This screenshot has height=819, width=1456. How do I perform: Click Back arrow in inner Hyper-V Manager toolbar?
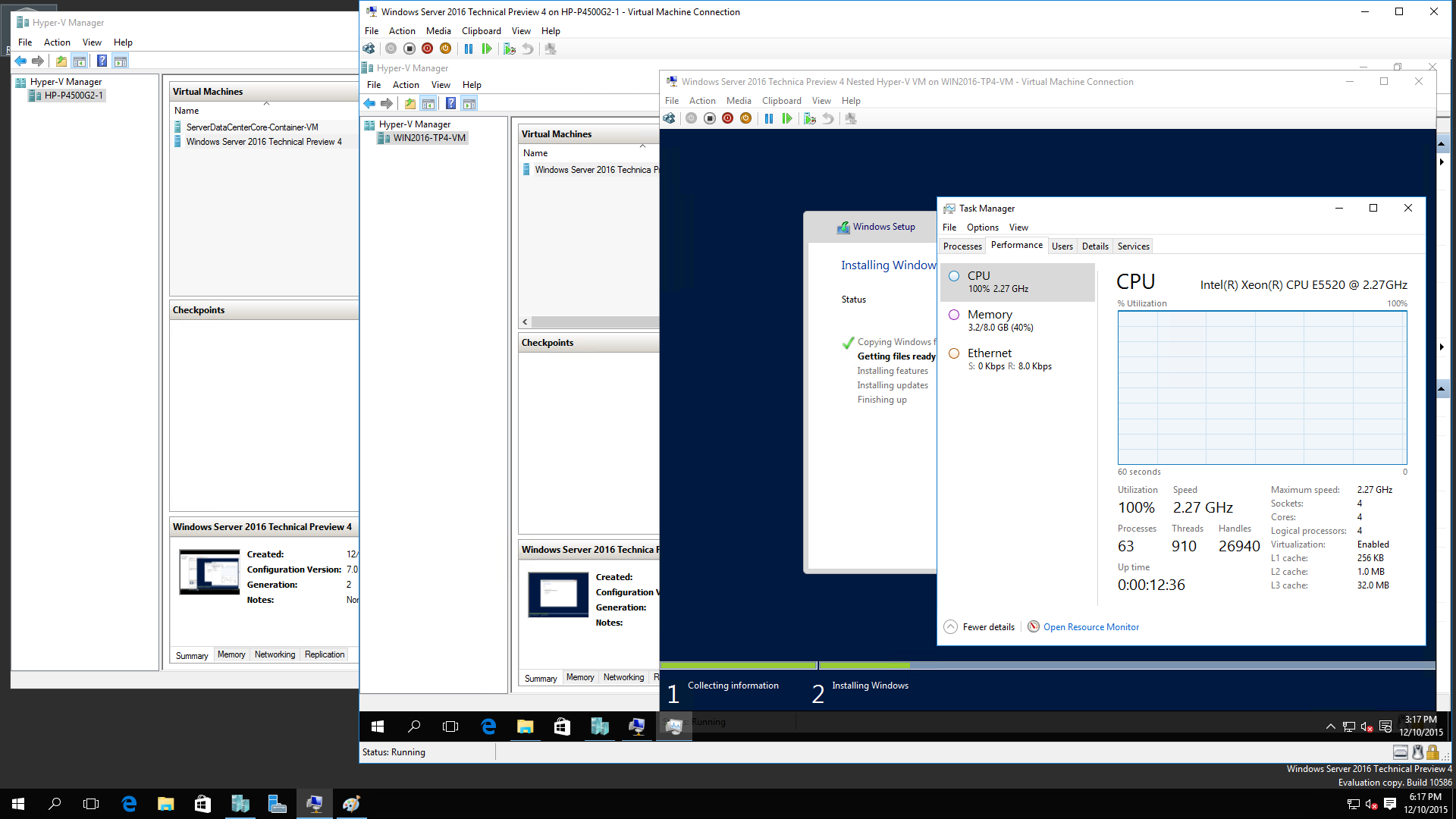point(369,103)
